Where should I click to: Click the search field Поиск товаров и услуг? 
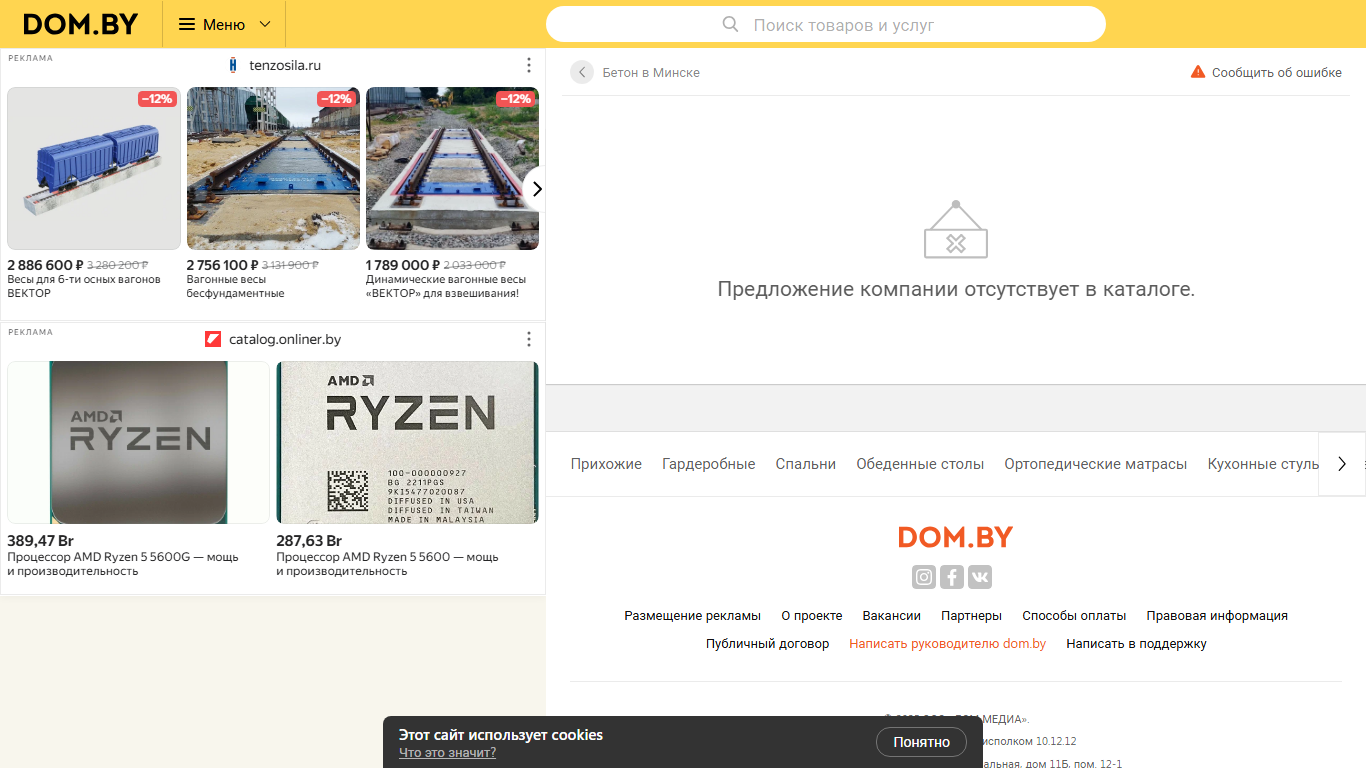[x=826, y=25]
